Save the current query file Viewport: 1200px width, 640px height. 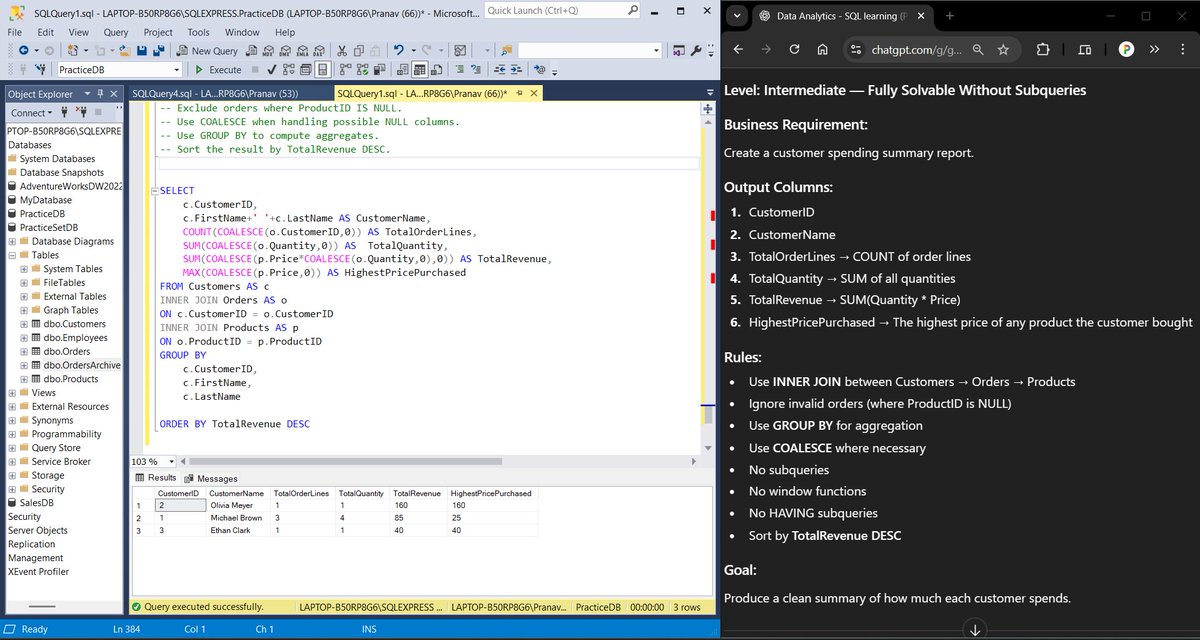[x=141, y=49]
